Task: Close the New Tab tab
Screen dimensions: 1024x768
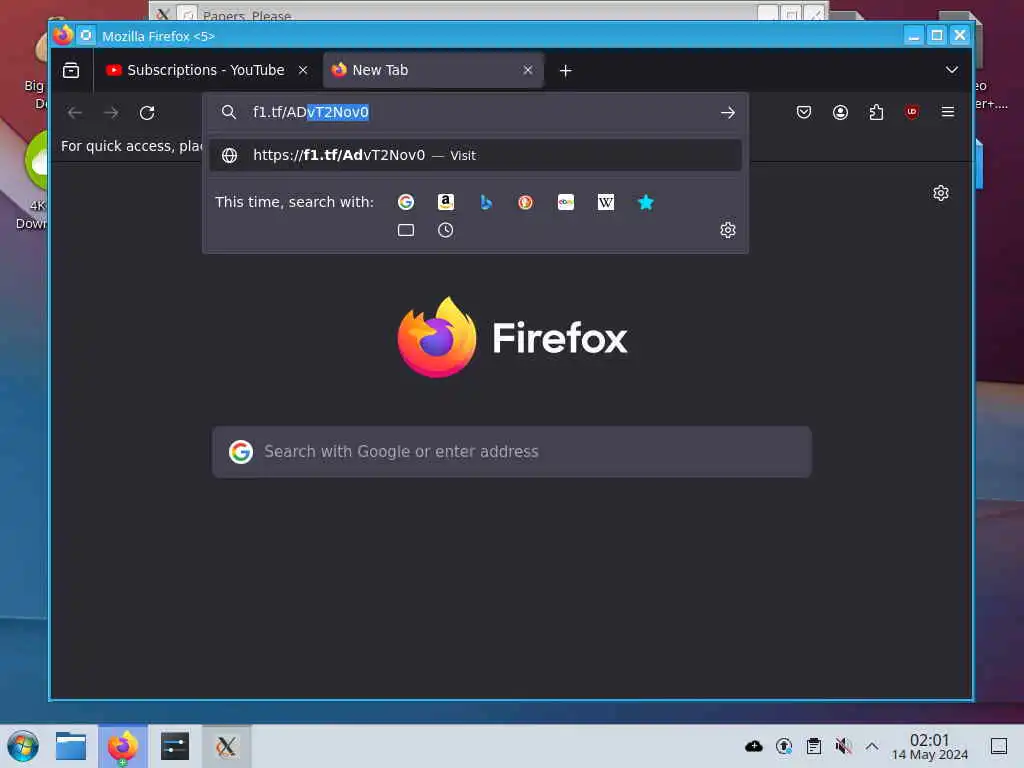Action: click(528, 70)
